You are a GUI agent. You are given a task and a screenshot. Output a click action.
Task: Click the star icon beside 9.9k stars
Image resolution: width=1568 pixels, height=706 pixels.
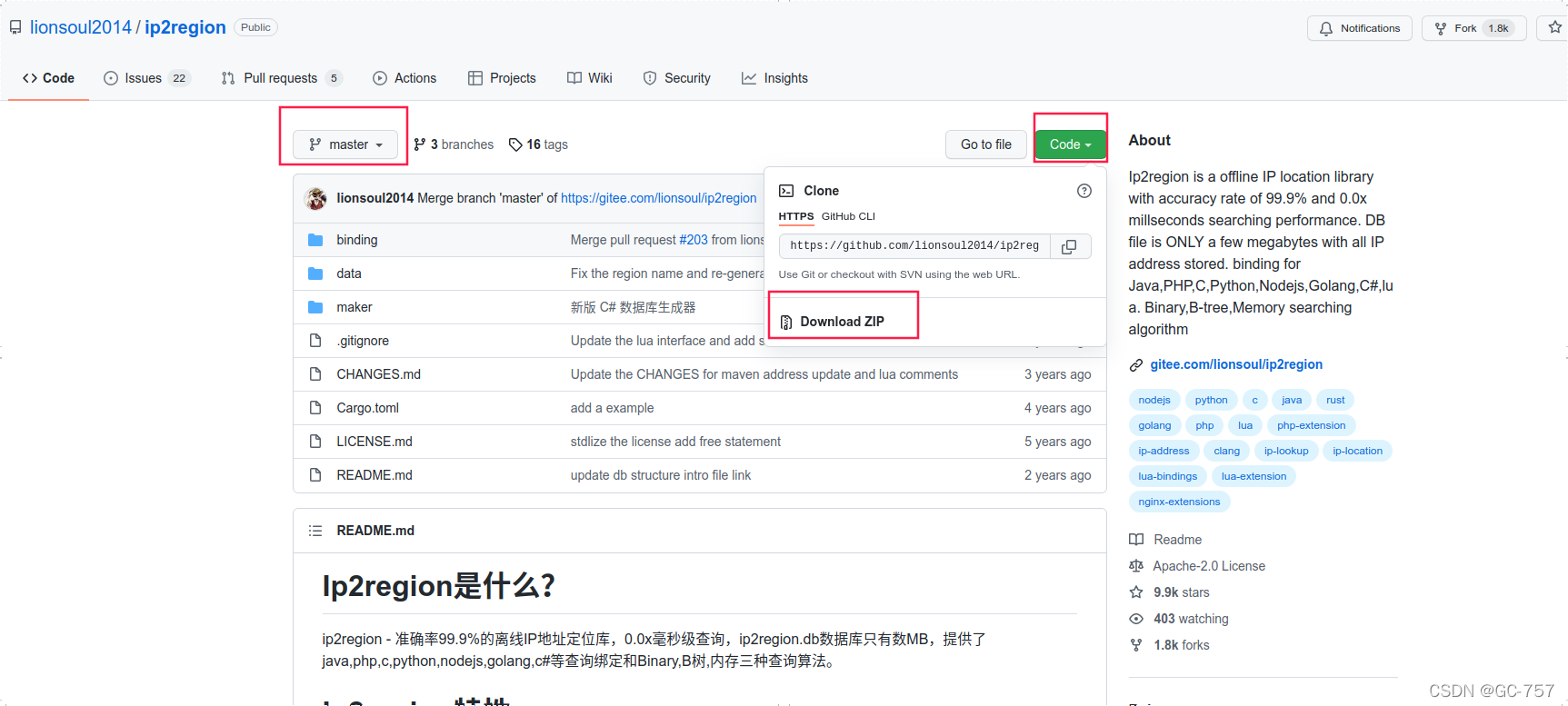pos(1136,592)
